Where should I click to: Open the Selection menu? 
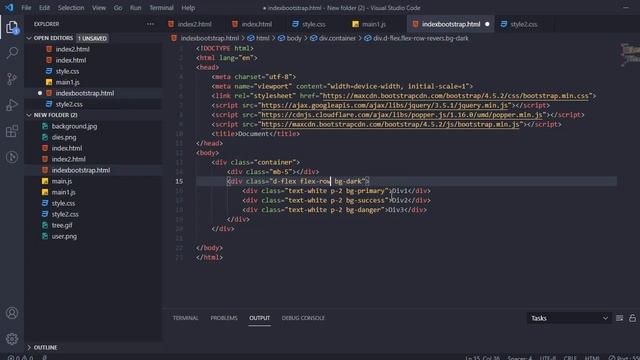pos(71,8)
